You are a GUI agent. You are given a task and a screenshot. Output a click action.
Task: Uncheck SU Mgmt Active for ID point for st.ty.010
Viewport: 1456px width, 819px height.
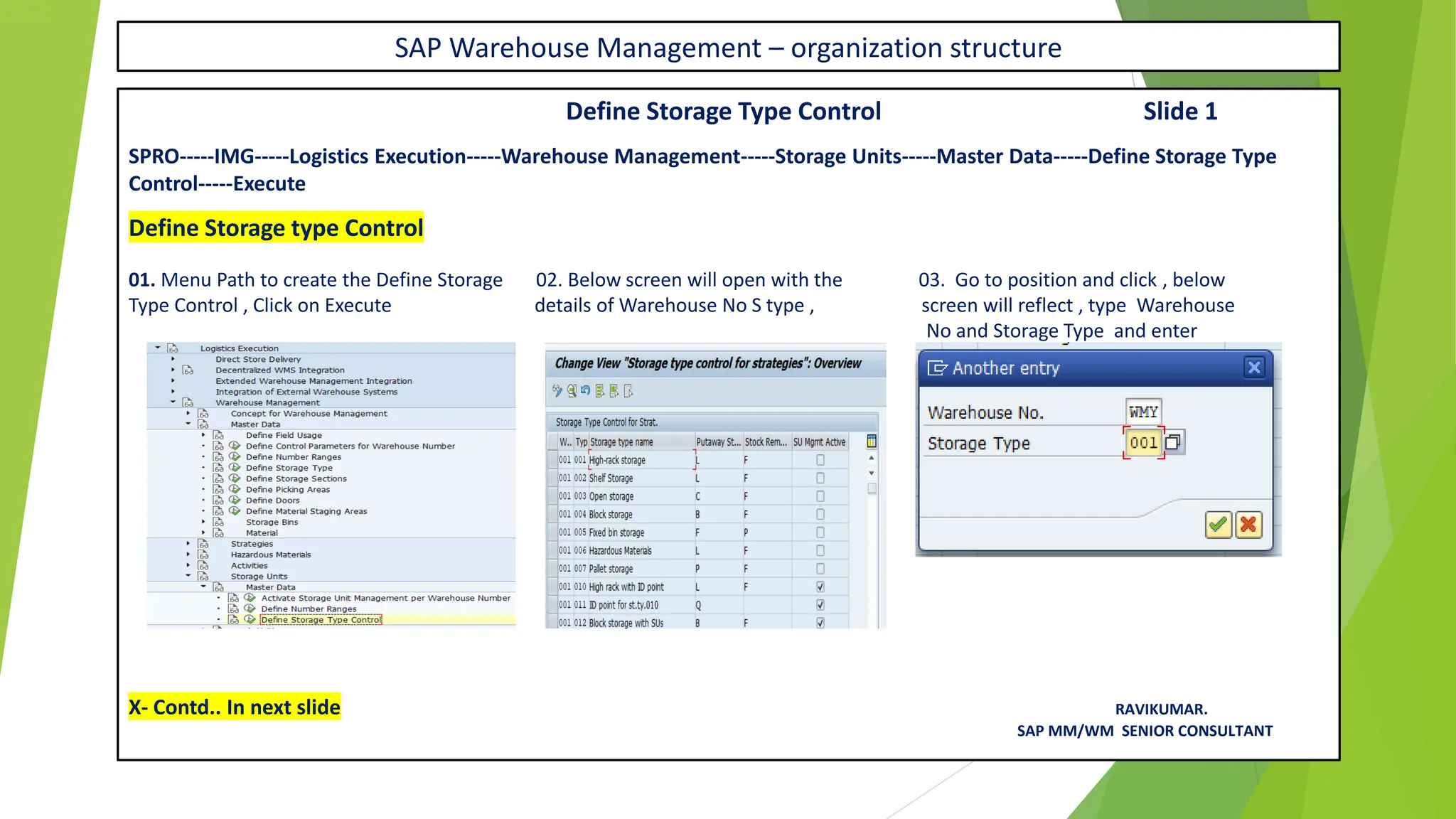[820, 605]
